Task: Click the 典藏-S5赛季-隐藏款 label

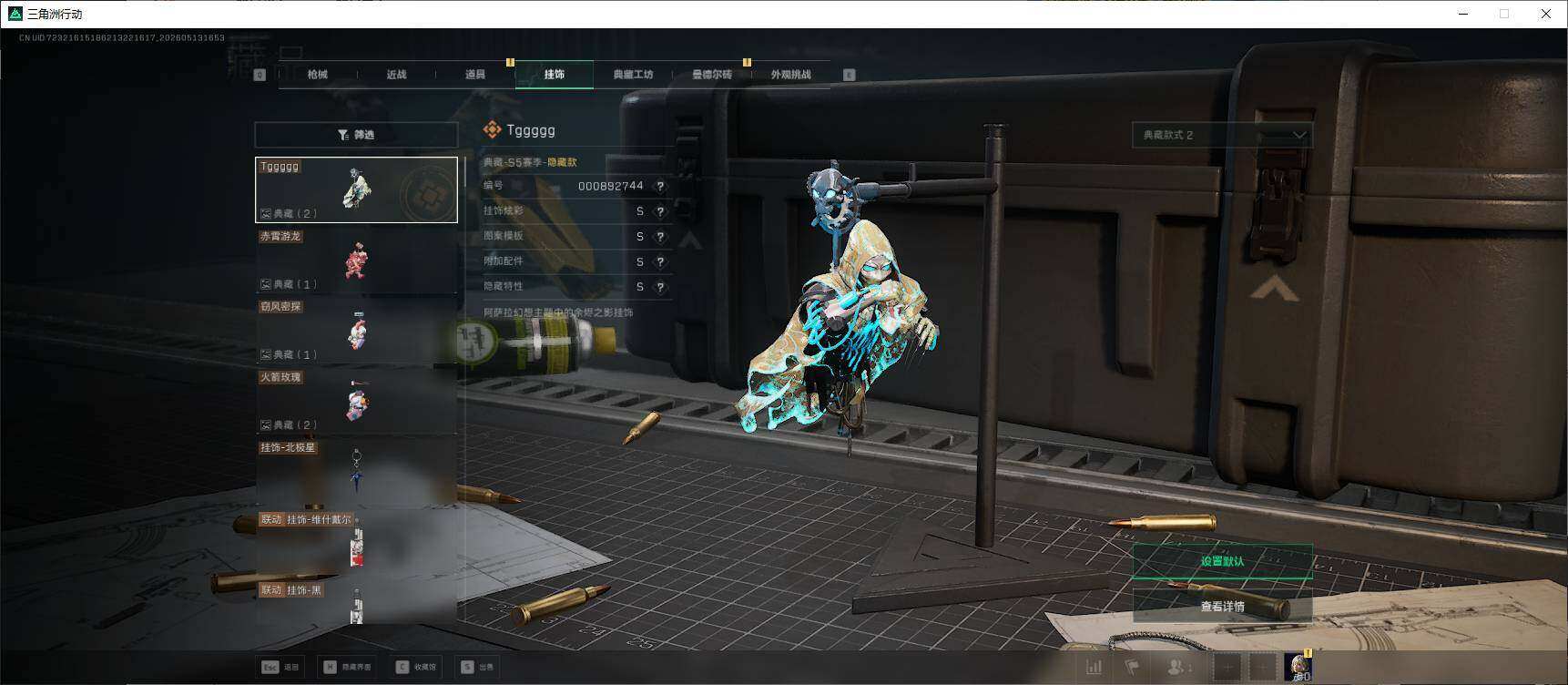Action: [x=530, y=162]
